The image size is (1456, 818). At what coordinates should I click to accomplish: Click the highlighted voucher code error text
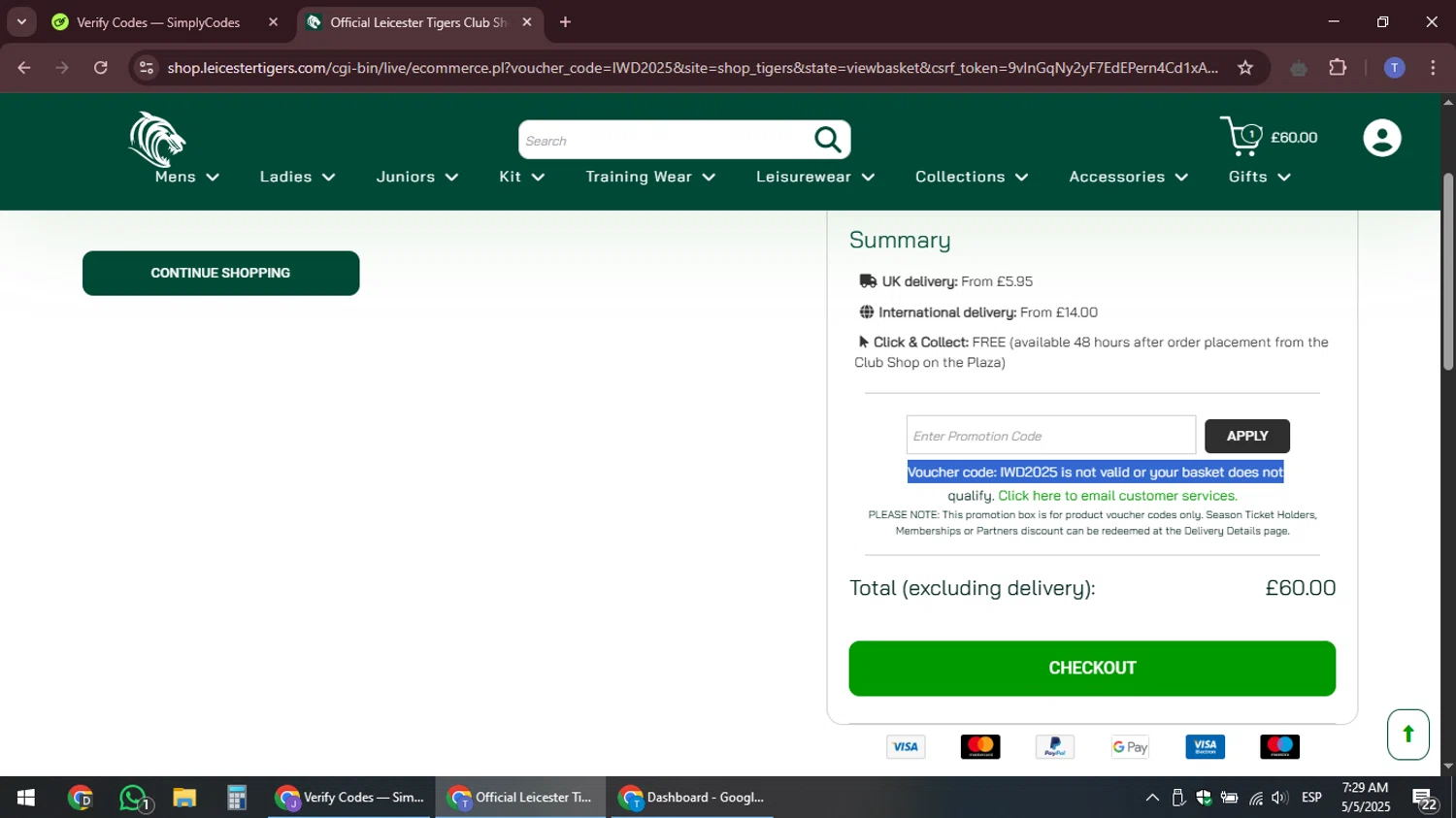coord(1095,473)
